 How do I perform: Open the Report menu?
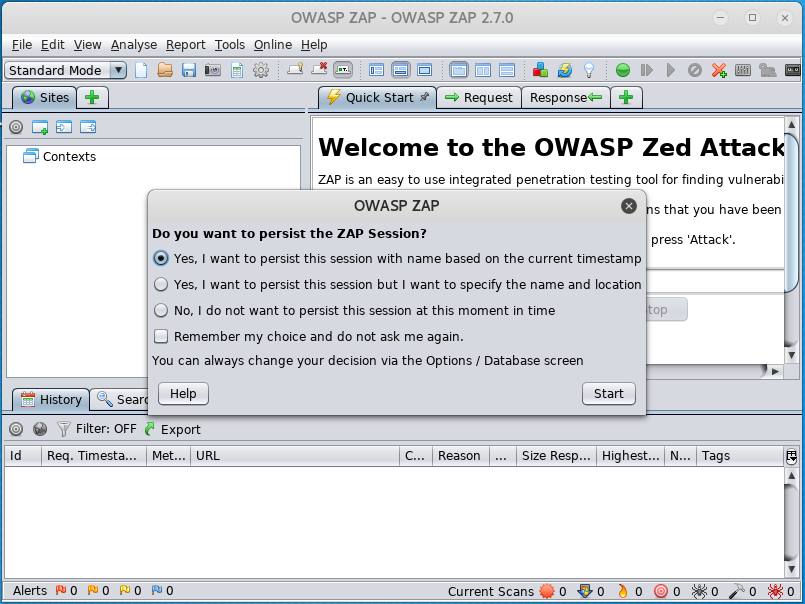185,45
